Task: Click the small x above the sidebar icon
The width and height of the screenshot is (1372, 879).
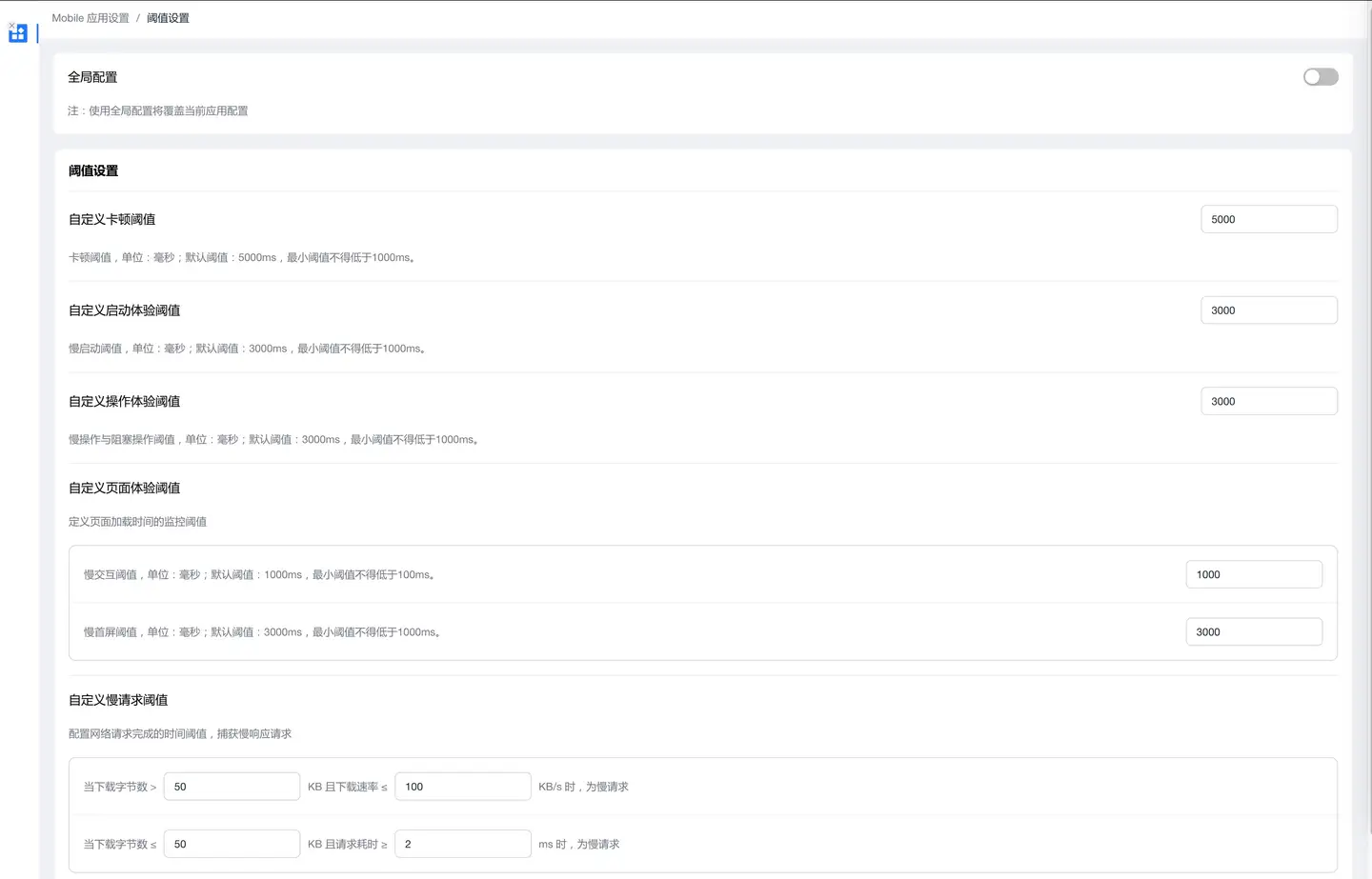Action: (x=11, y=25)
